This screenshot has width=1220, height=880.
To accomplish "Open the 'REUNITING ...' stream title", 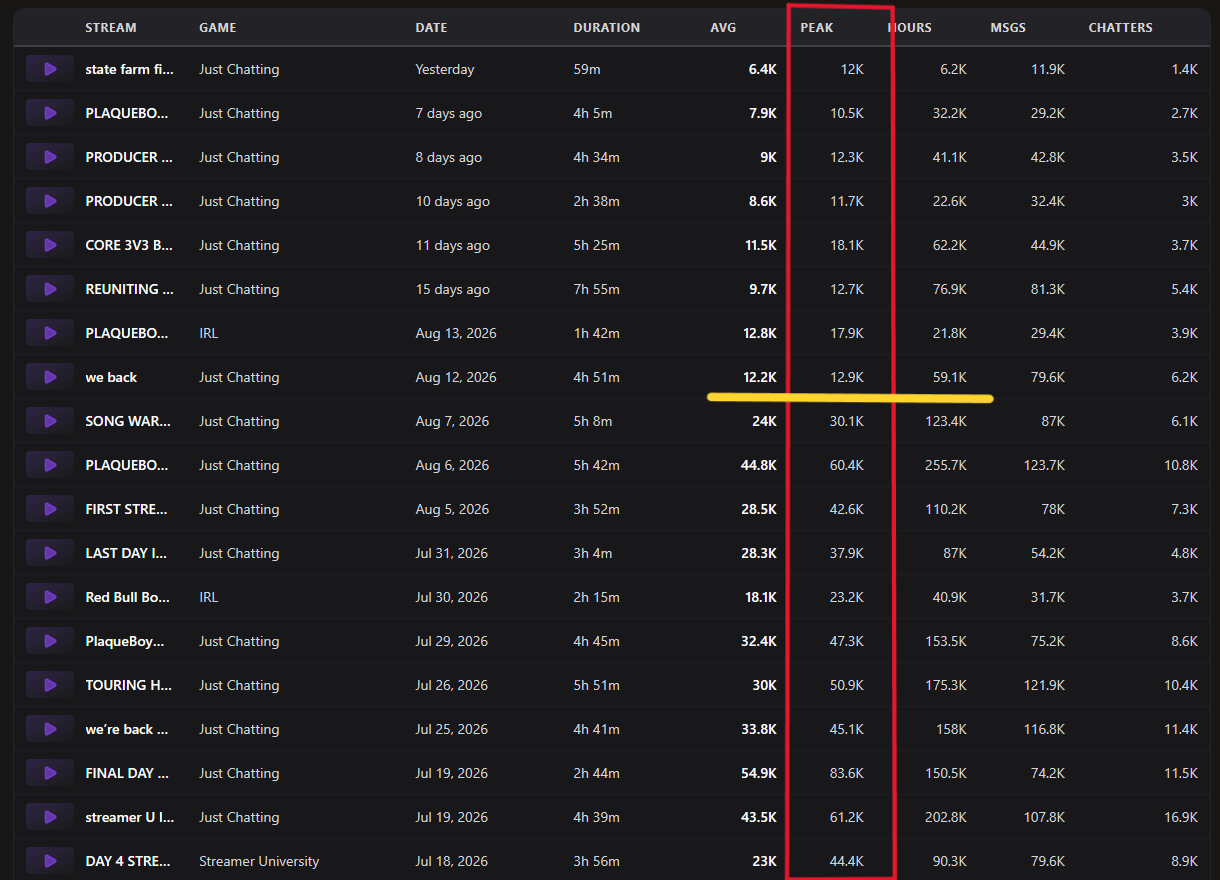I will (x=130, y=289).
